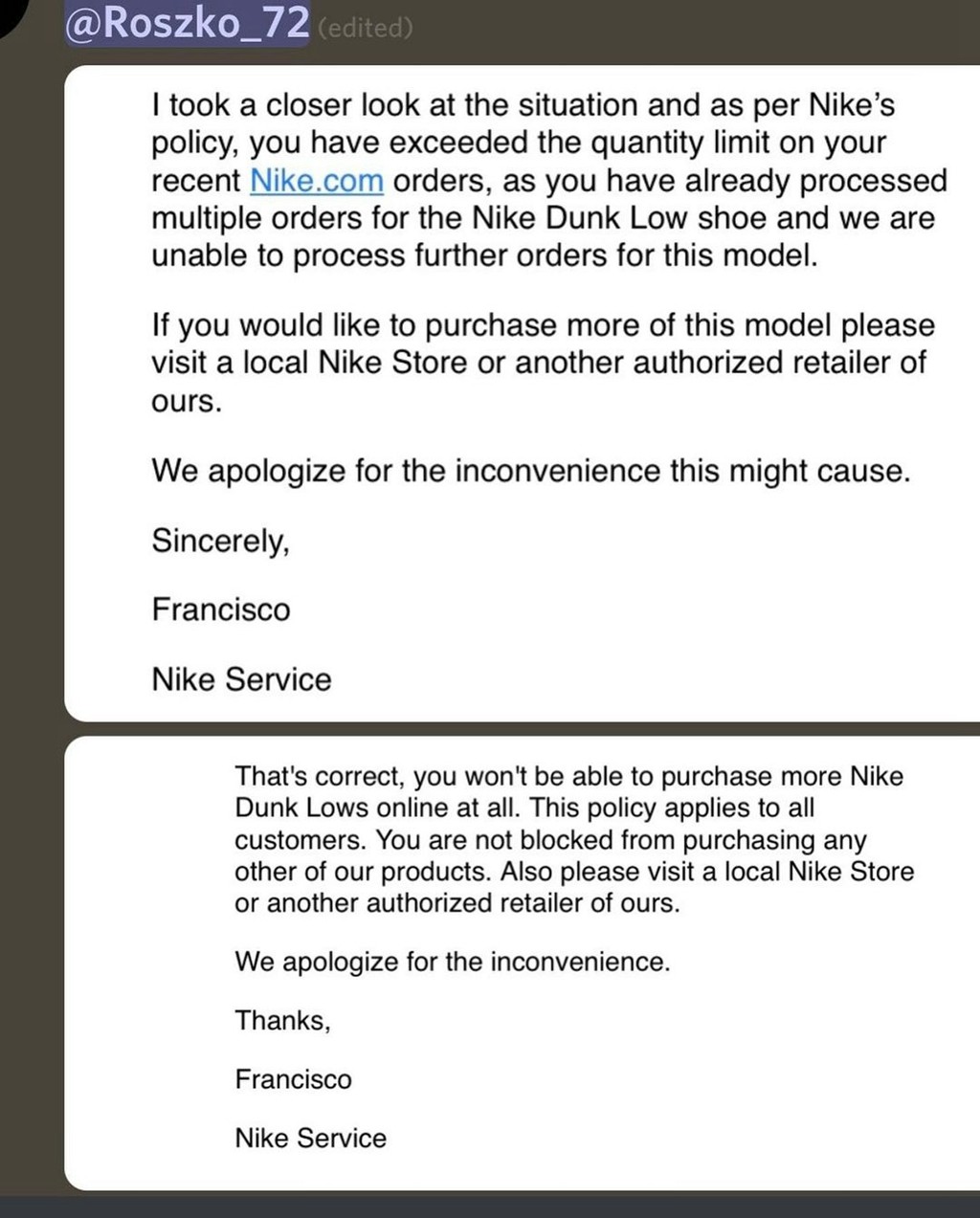The height and width of the screenshot is (1218, 980).
Task: Click the "Sincerely," closing line
Action: [x=220, y=541]
